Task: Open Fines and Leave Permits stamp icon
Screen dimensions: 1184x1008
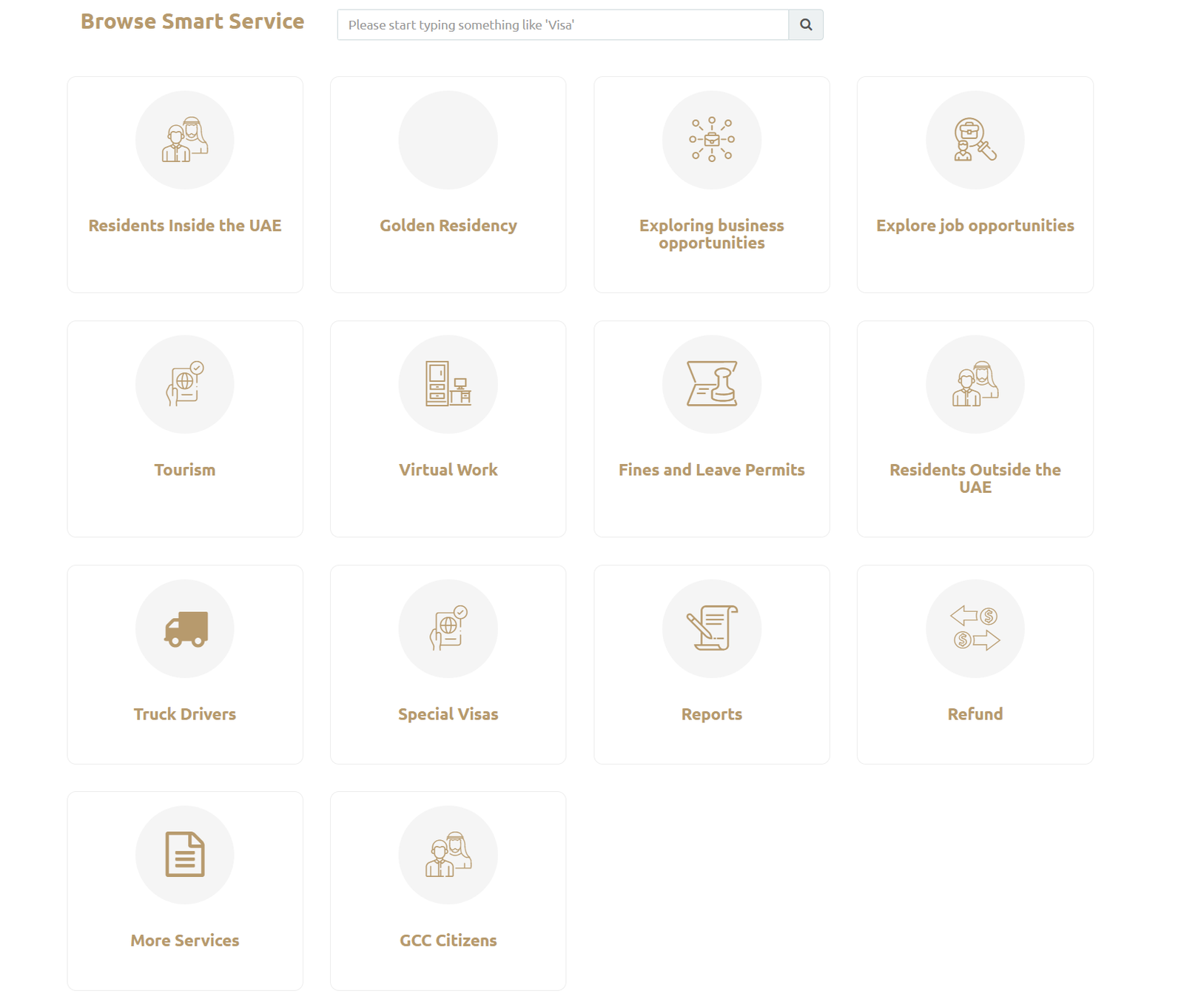Action: pos(712,383)
